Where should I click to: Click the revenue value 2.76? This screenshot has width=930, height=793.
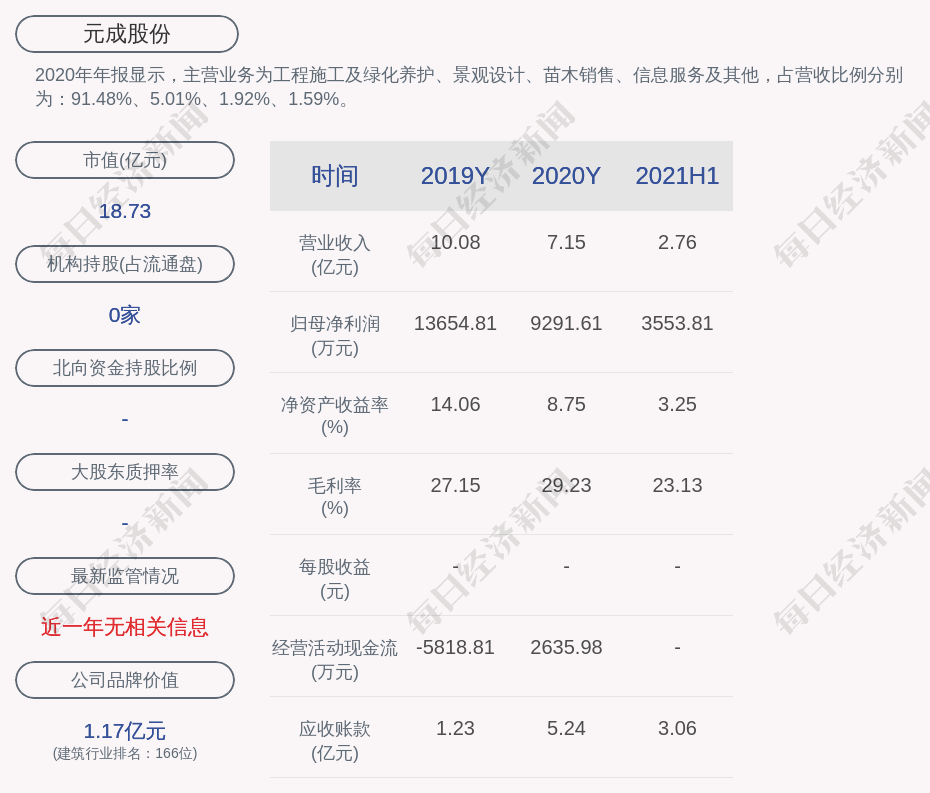pos(677,243)
